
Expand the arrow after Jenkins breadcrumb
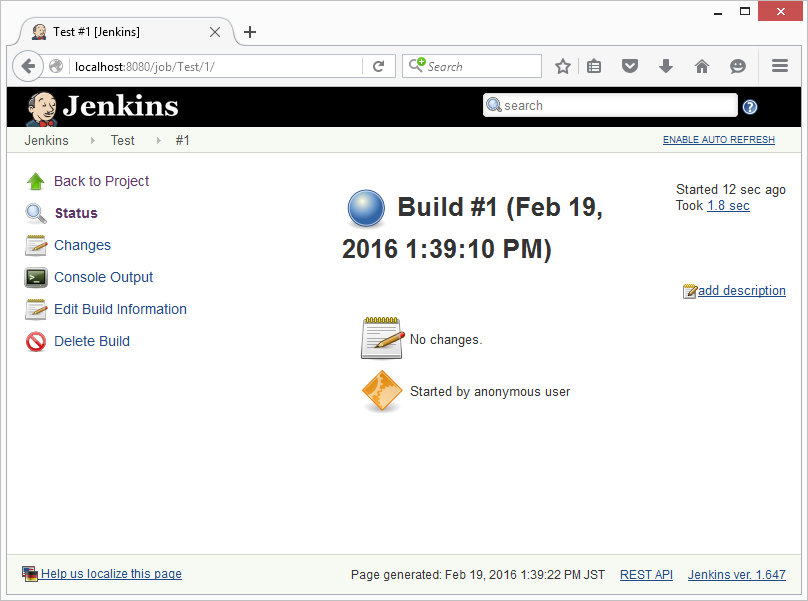click(x=92, y=140)
